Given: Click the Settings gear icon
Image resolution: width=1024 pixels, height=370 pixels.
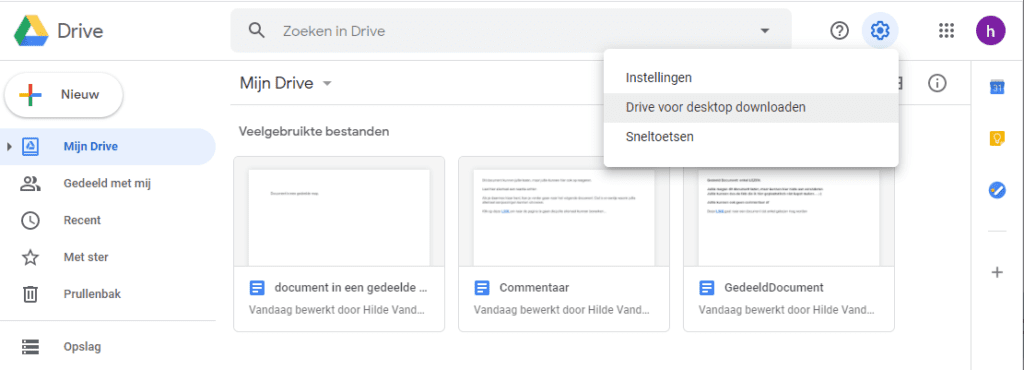Looking at the screenshot, I should point(880,30).
